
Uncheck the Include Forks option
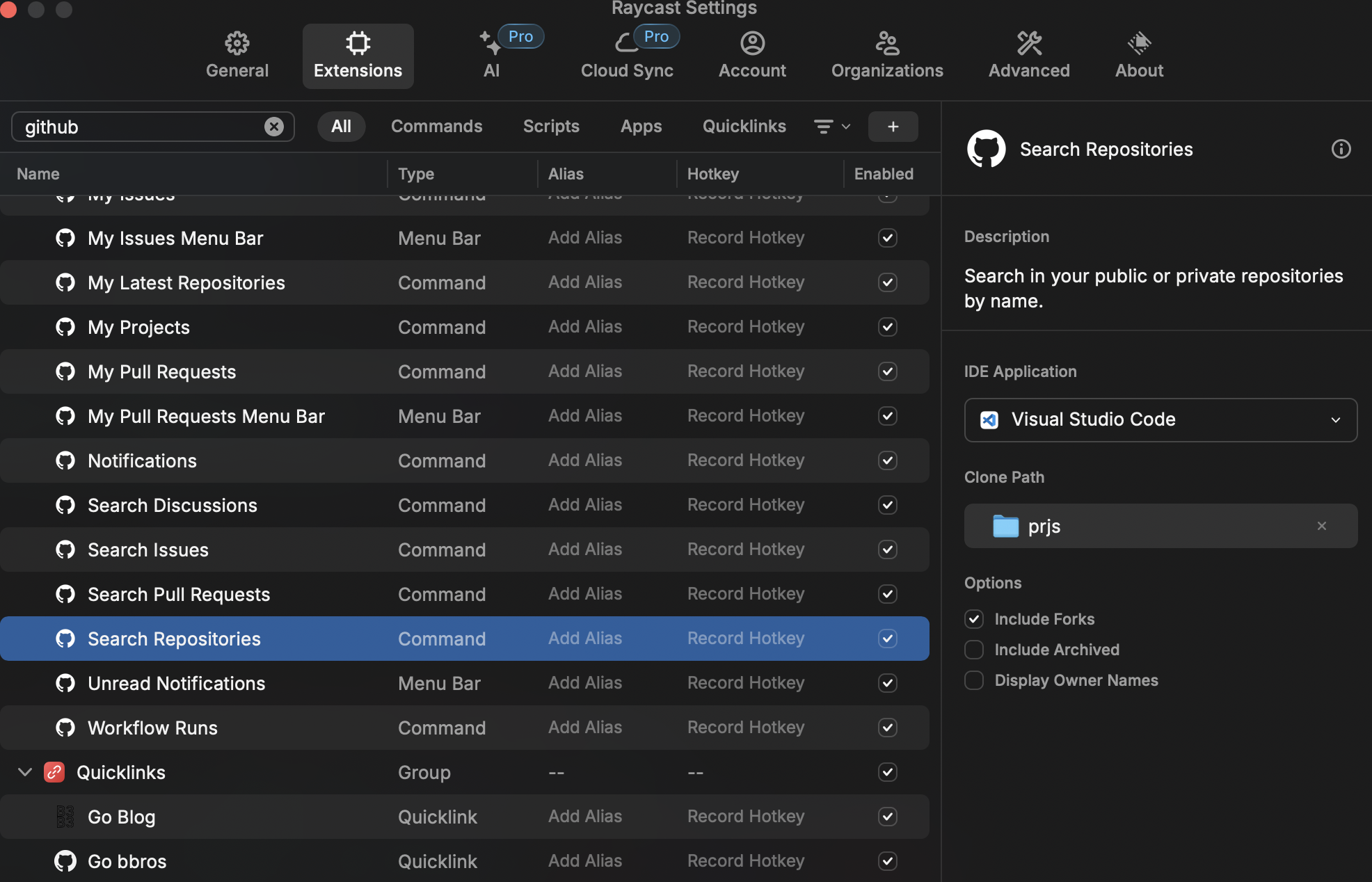pos(974,619)
